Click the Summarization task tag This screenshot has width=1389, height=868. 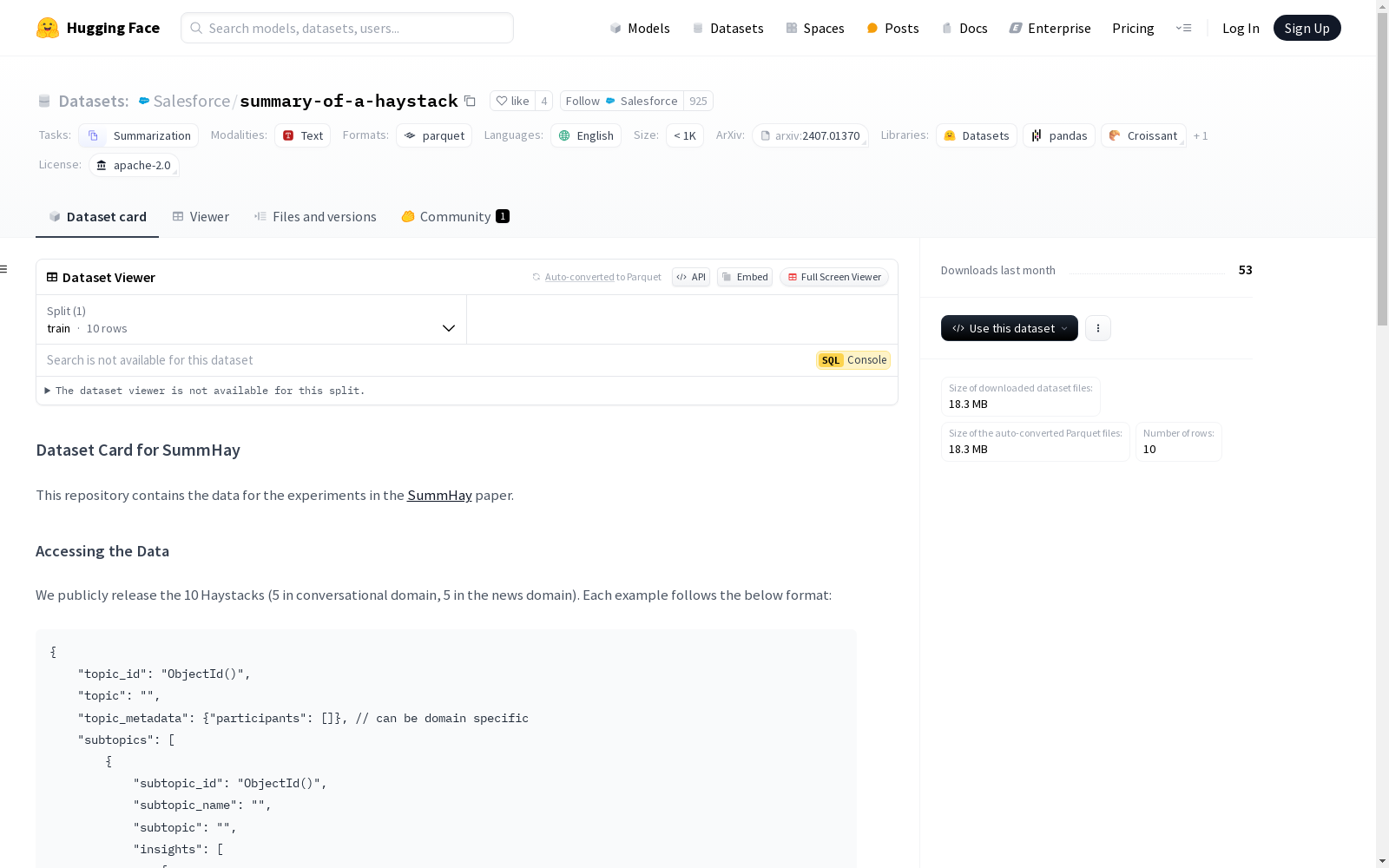click(x=139, y=135)
